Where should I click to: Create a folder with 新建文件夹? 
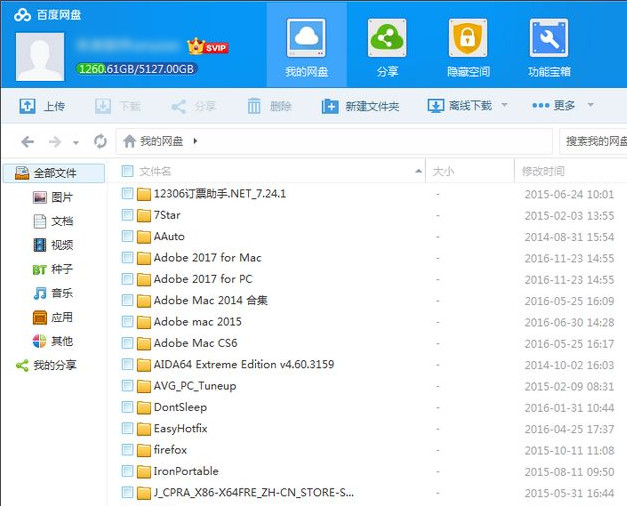pyautogui.click(x=360, y=106)
